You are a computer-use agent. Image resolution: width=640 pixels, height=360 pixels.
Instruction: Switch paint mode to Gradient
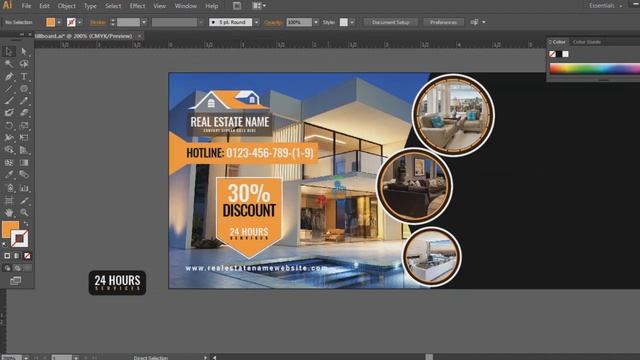(17, 256)
